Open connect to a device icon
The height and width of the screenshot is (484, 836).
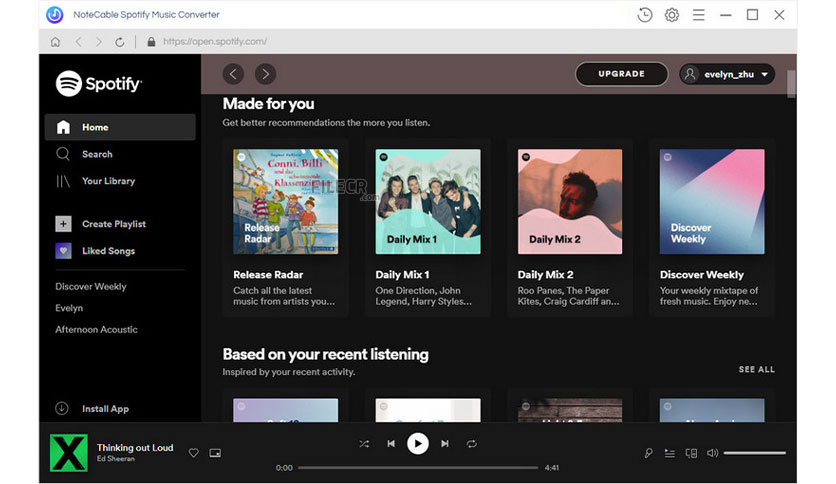691,453
